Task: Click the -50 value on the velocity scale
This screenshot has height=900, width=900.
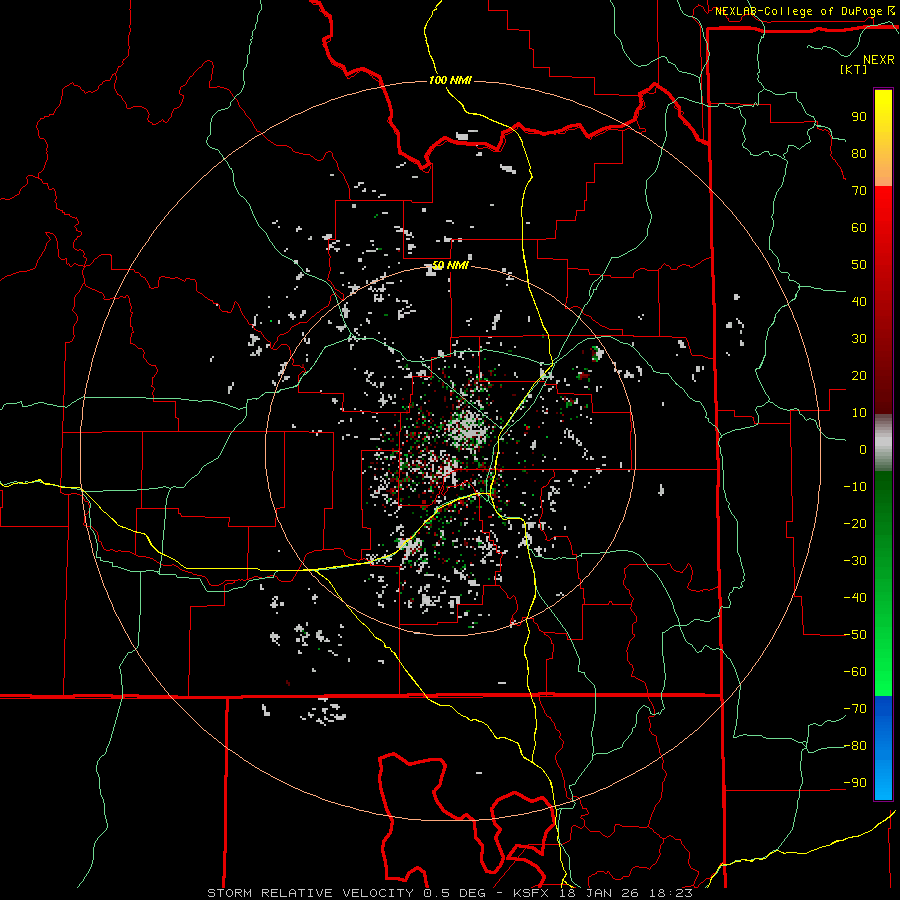Action: click(x=855, y=635)
